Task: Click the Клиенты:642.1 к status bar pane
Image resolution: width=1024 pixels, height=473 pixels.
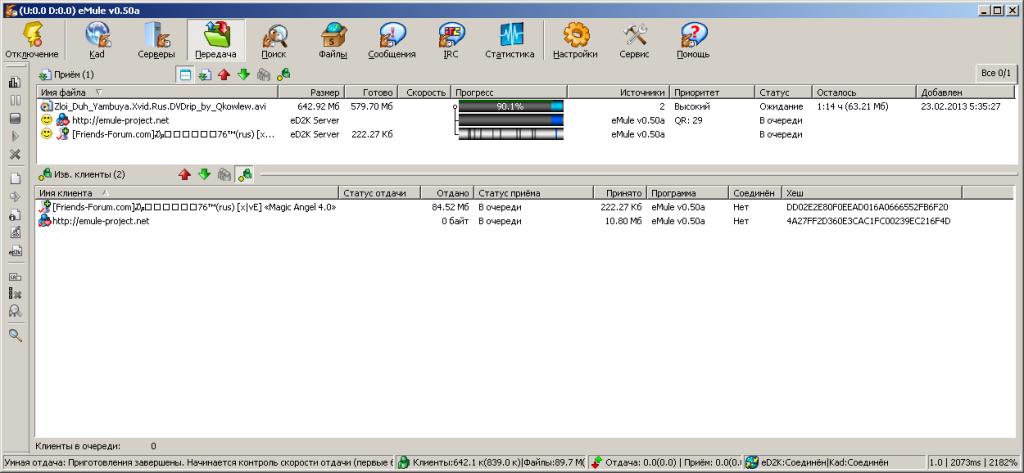Action: [492, 463]
